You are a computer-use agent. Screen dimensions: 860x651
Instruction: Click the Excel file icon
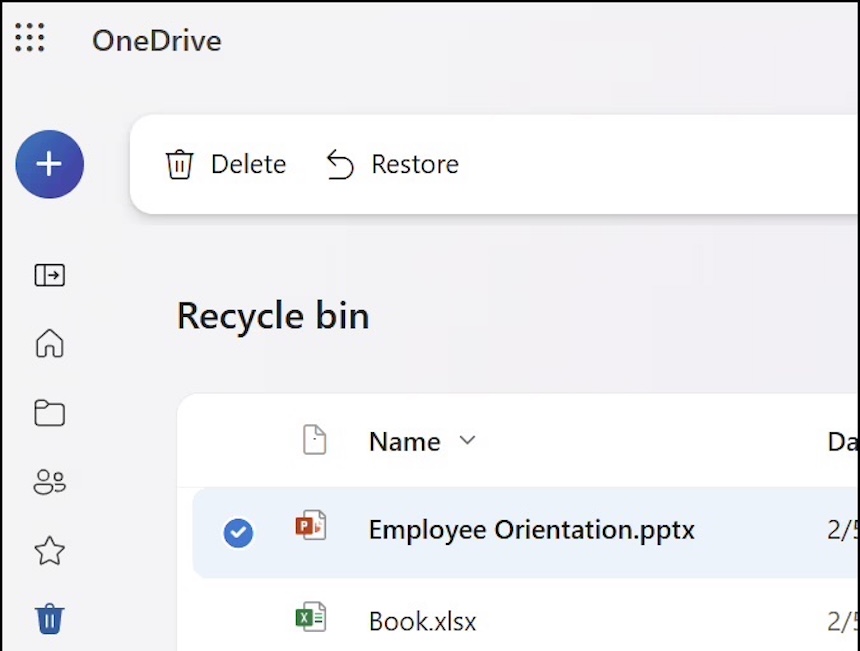311,618
